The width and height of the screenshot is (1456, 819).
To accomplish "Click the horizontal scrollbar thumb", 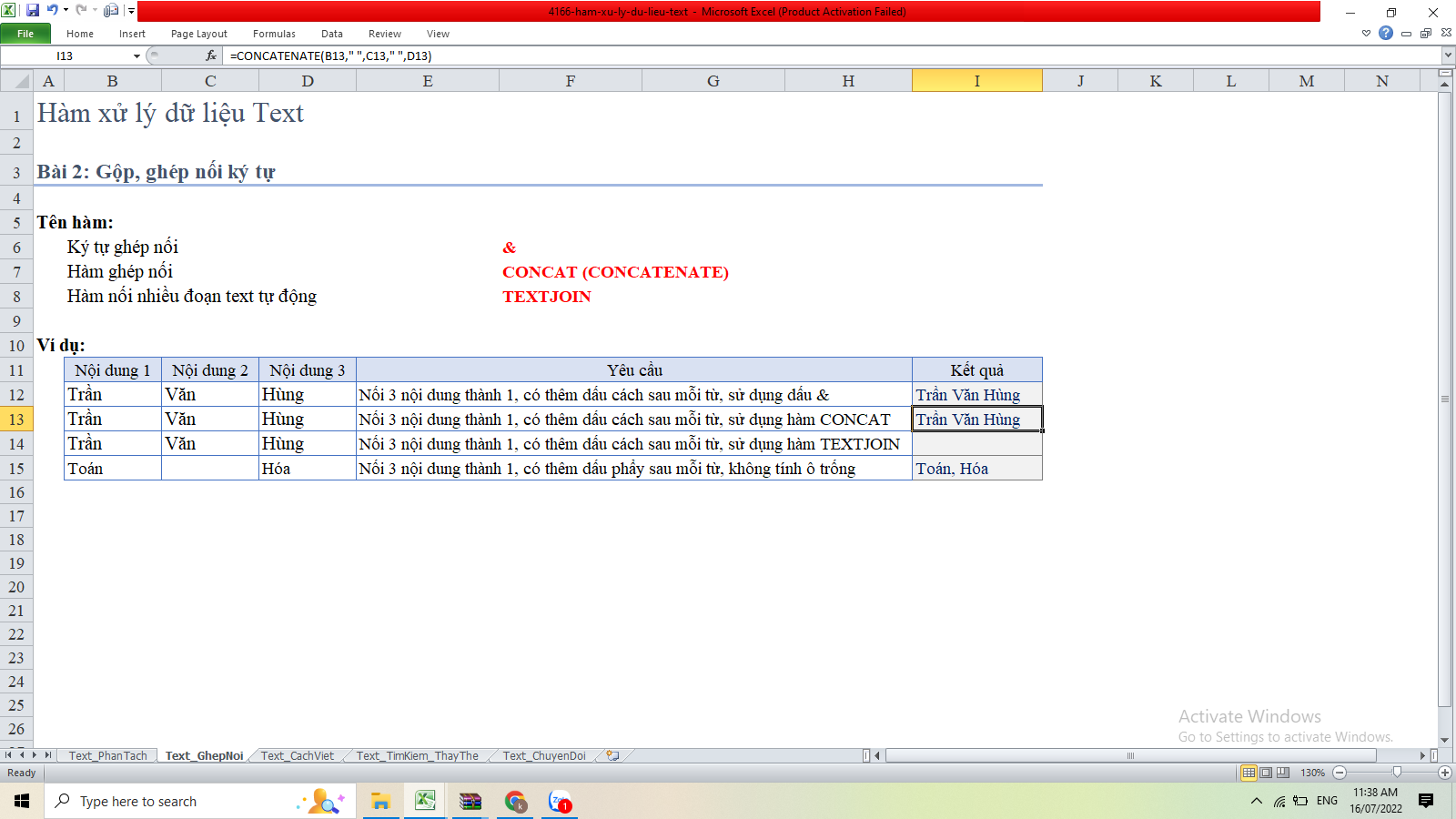I will click(1130, 755).
